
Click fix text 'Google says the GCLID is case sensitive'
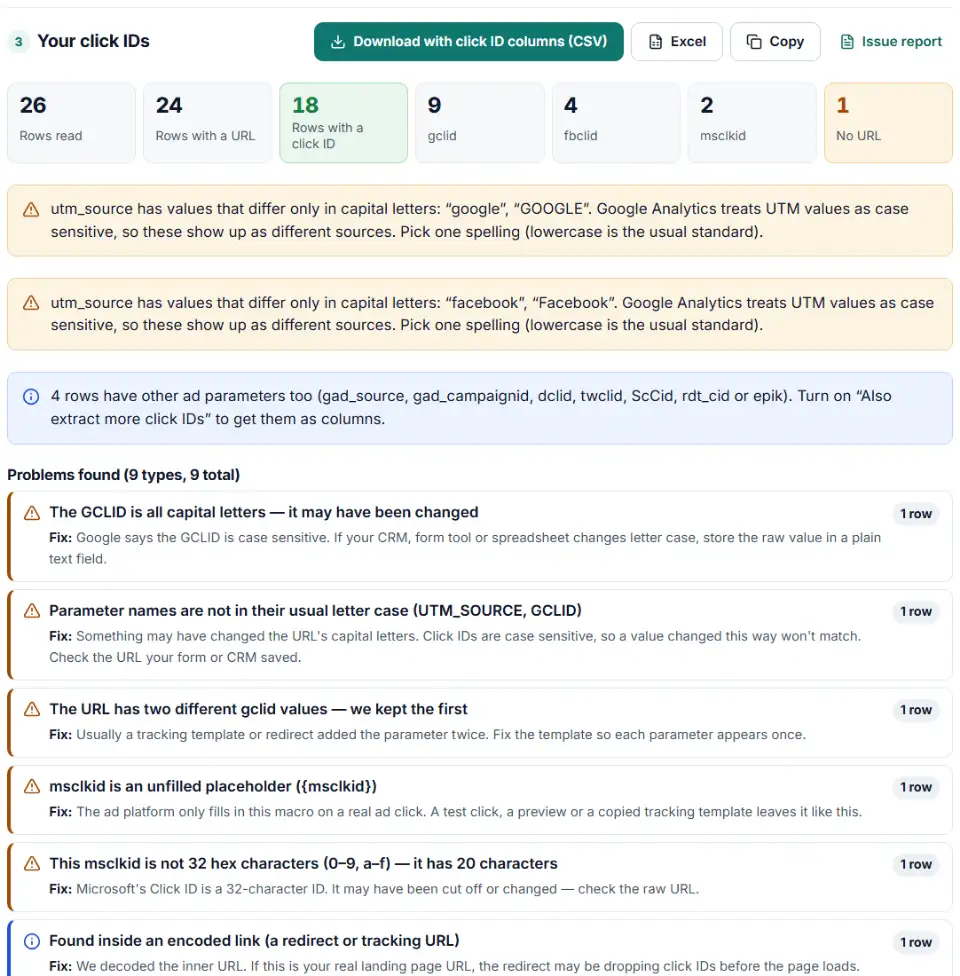click(x=465, y=548)
